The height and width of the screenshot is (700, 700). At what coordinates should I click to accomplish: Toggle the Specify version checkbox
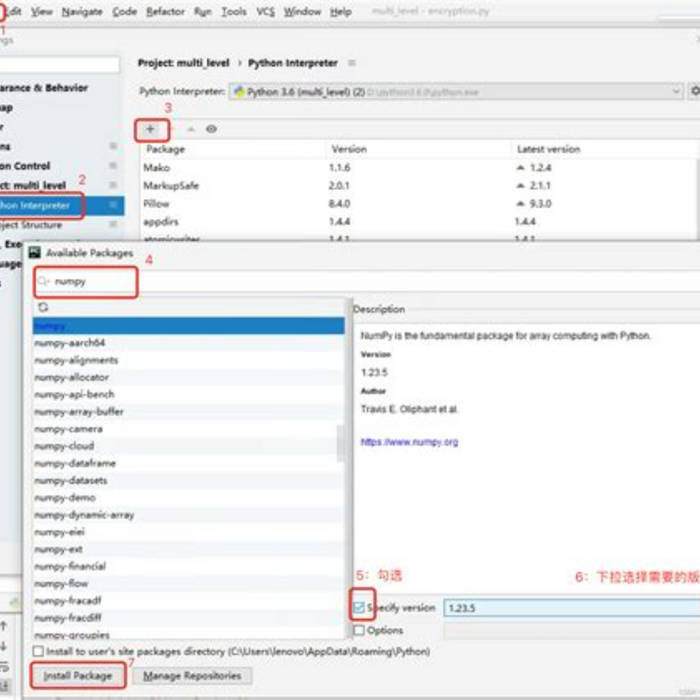360,608
